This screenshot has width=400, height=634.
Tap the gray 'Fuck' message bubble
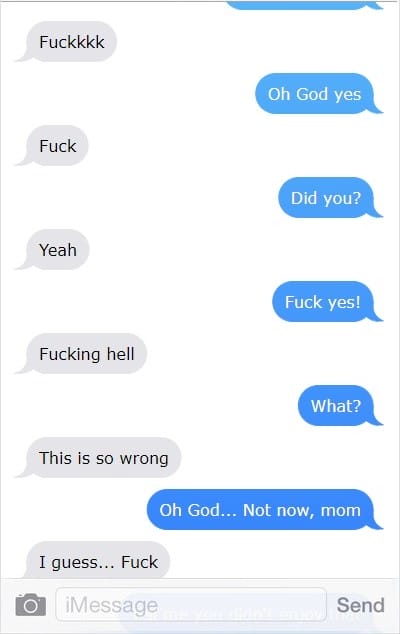(x=57, y=146)
